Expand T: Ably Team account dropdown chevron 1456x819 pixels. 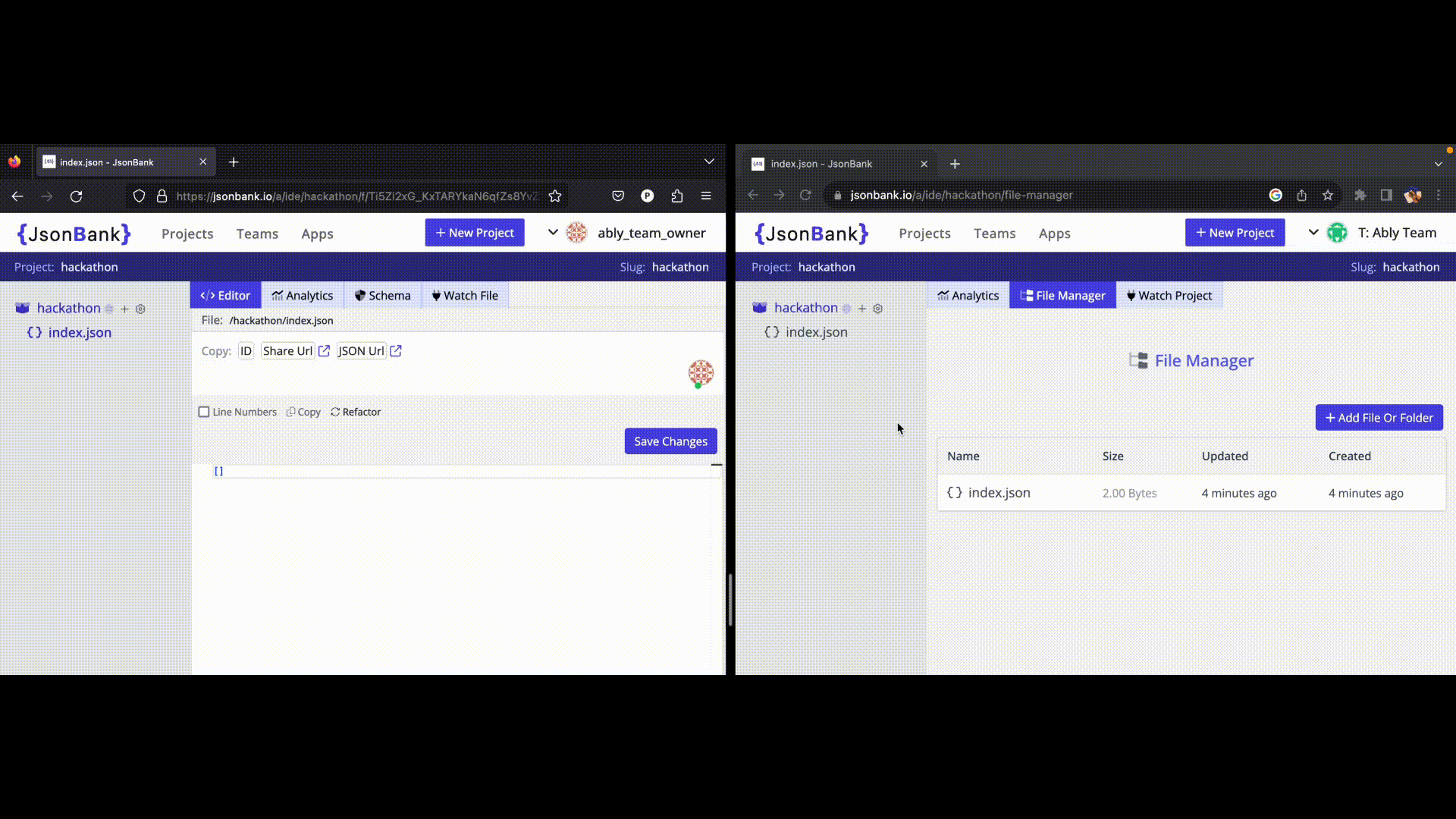point(1313,232)
